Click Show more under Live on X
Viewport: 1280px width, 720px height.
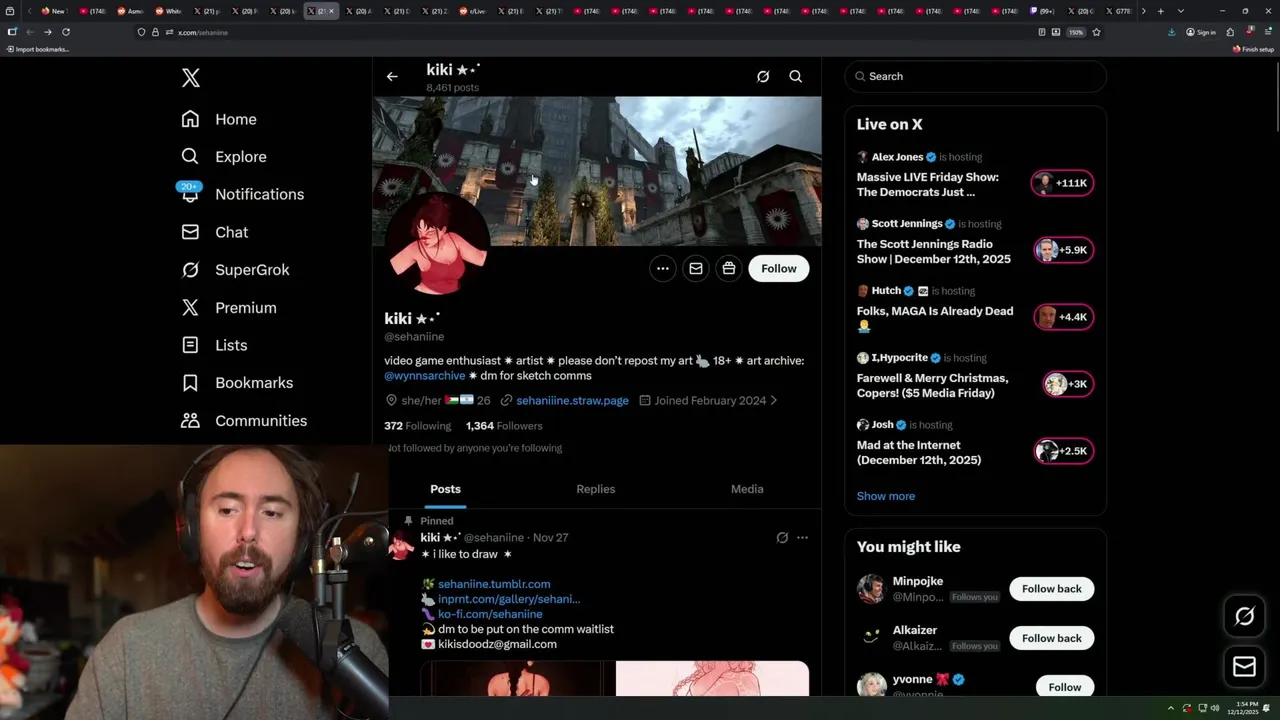(885, 496)
